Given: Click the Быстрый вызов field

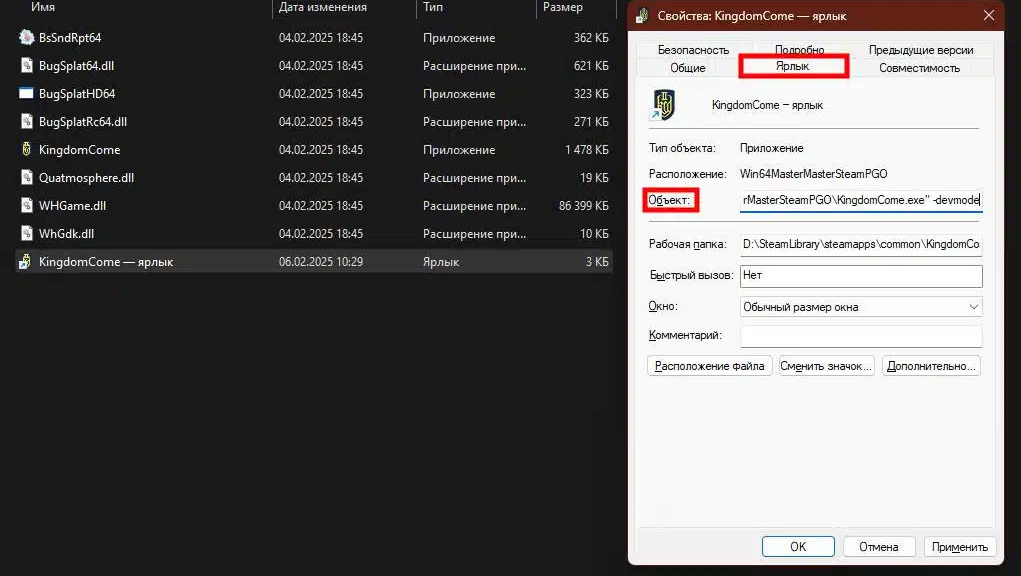Looking at the screenshot, I should [861, 275].
